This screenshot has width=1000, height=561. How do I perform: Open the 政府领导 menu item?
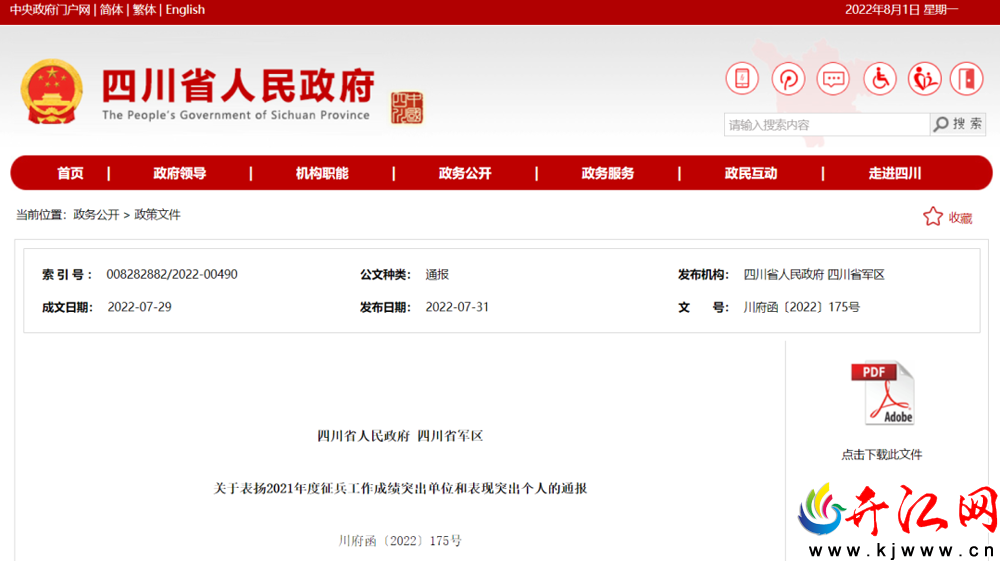point(179,173)
